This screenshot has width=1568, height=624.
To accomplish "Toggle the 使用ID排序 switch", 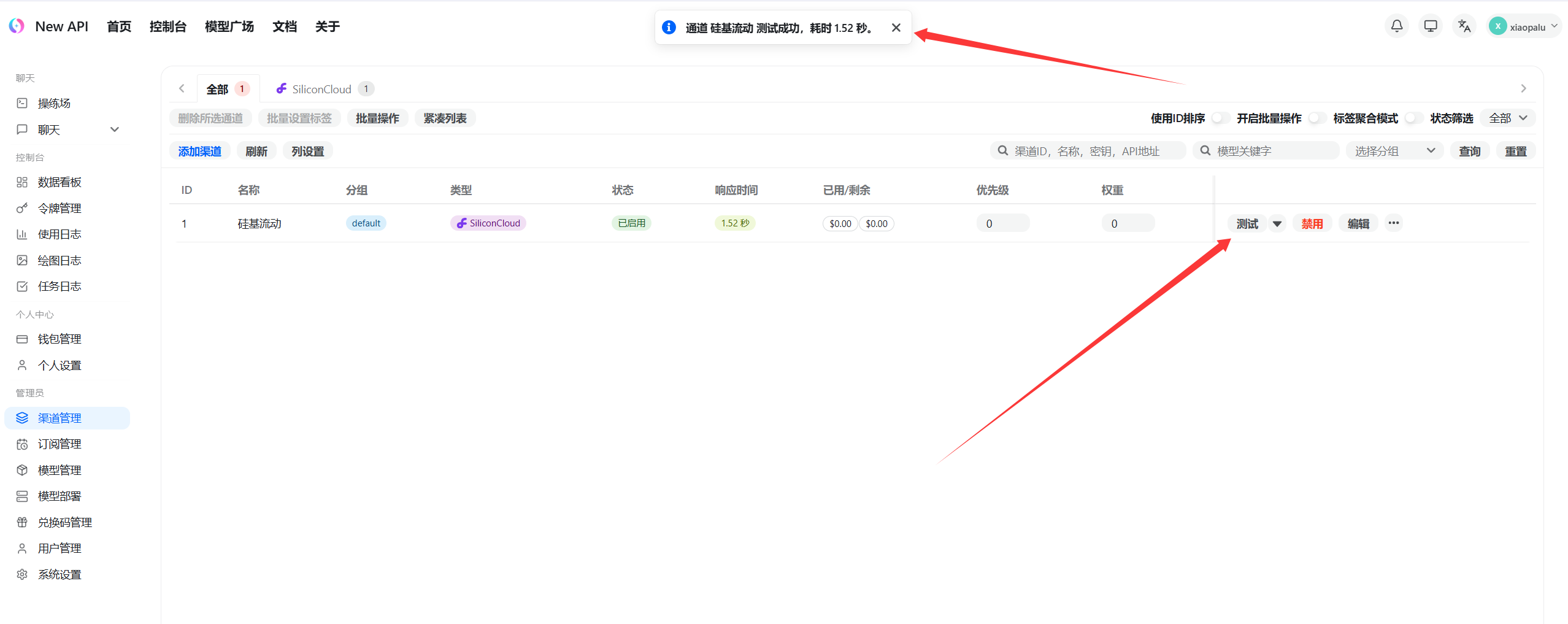I will pos(1220,118).
